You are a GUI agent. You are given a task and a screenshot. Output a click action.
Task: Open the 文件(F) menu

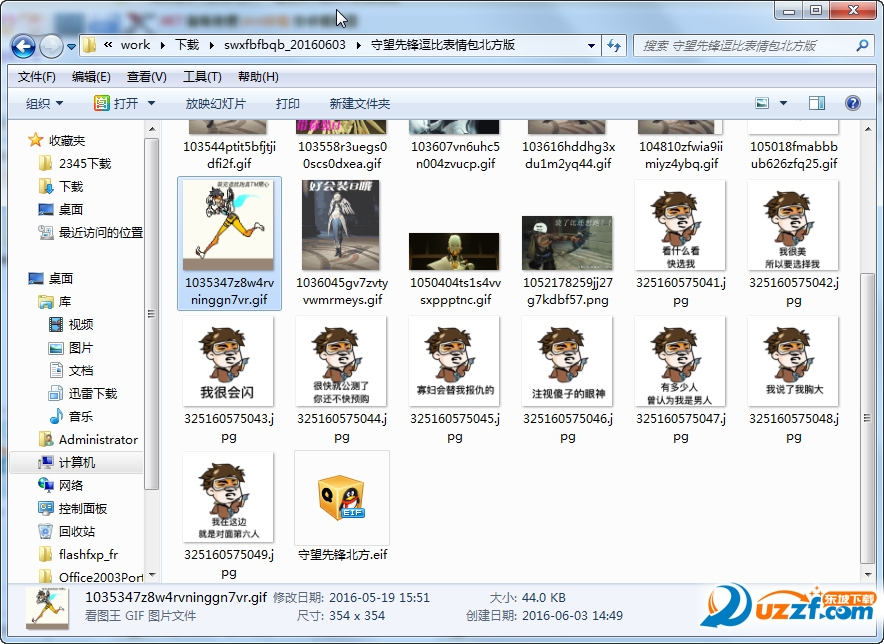point(37,77)
